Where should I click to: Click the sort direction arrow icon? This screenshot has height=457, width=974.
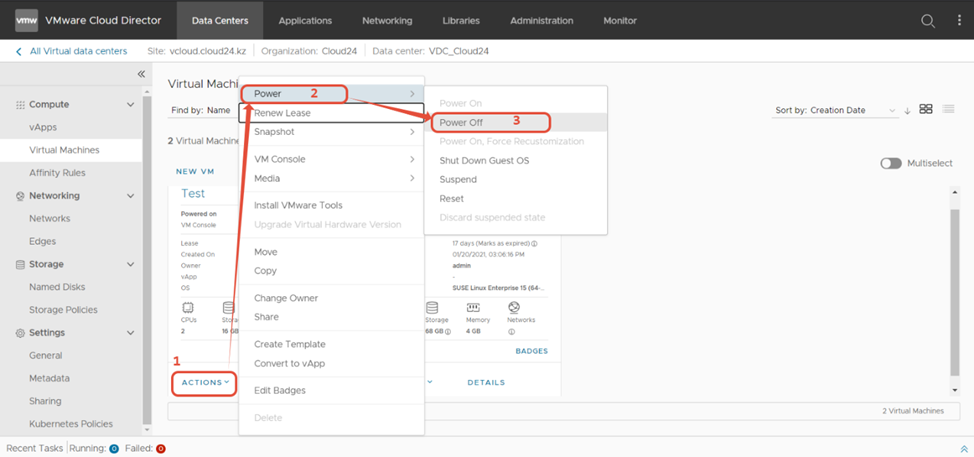click(x=907, y=110)
